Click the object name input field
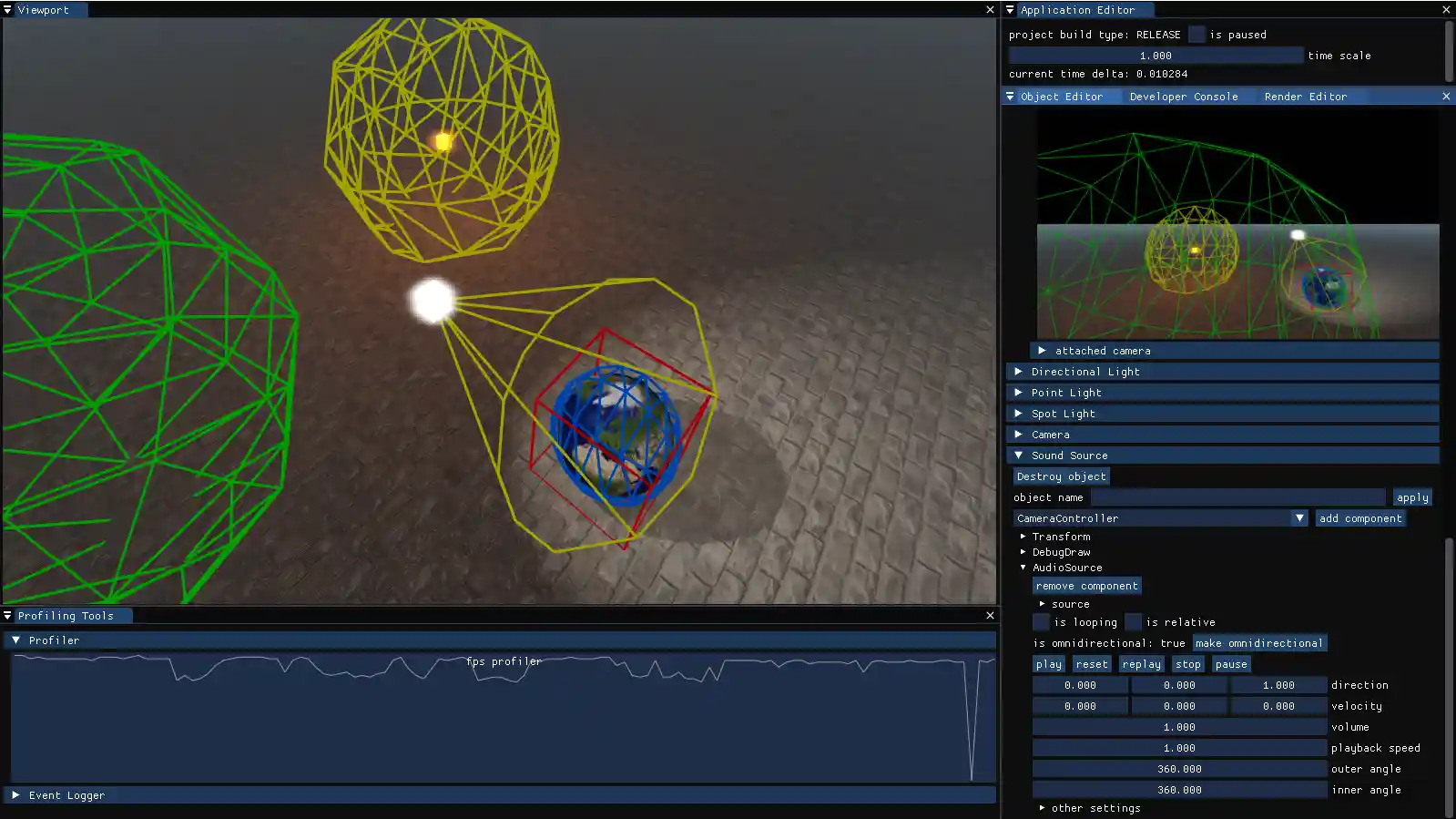 (1237, 497)
